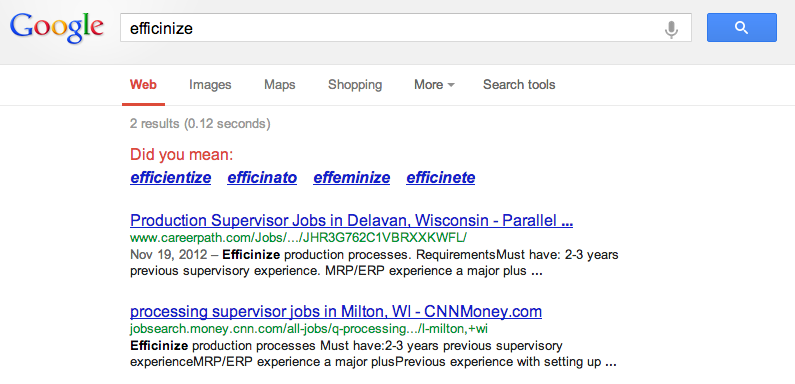Screen dimensions: 795x384
Task: Choose the efficientize suggestion
Action: point(170,178)
